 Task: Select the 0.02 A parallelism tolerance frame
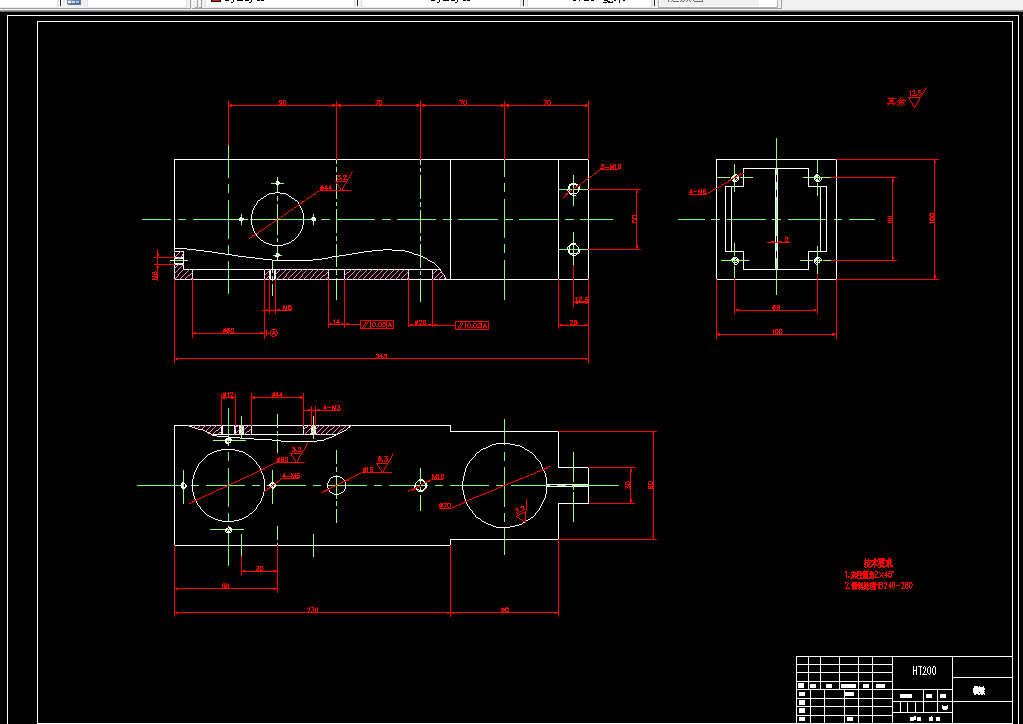coord(472,325)
